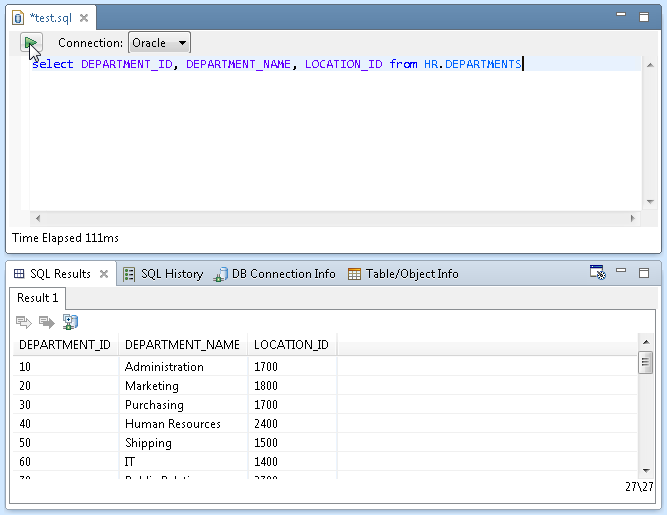This screenshot has width=667, height=515.
Task: Select the Human Resources cell
Action: tap(173, 424)
